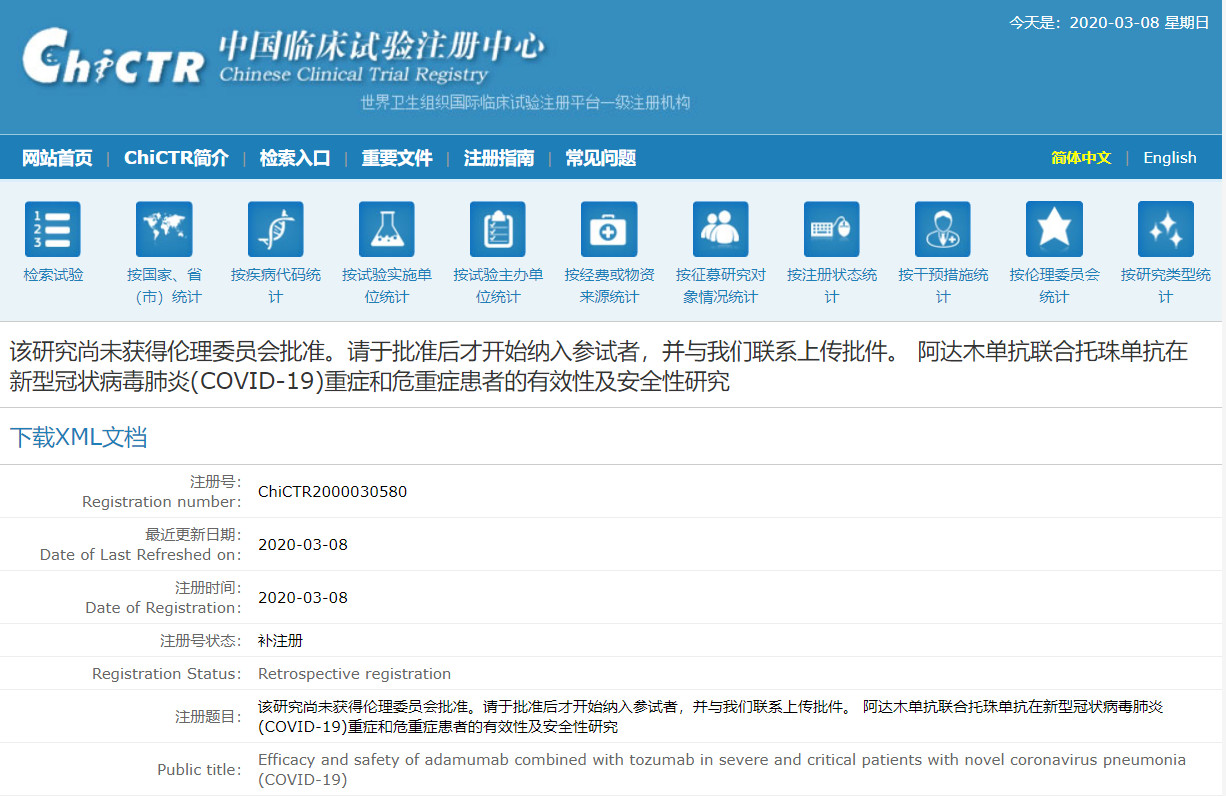Click the 注册号状态 label
The width and height of the screenshot is (1226, 796).
(x=201, y=640)
